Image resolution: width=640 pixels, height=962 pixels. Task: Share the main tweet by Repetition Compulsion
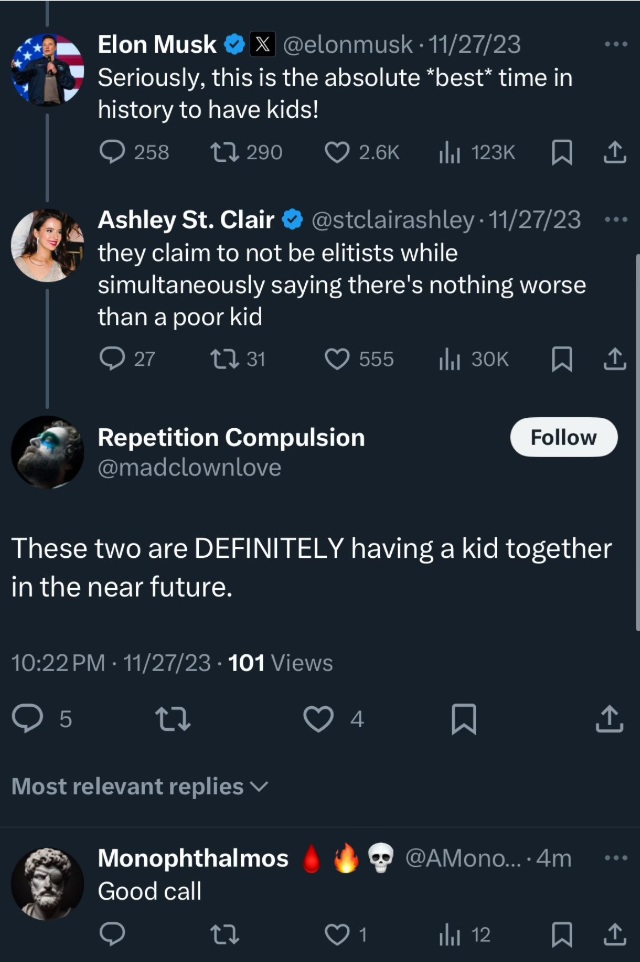click(x=609, y=718)
